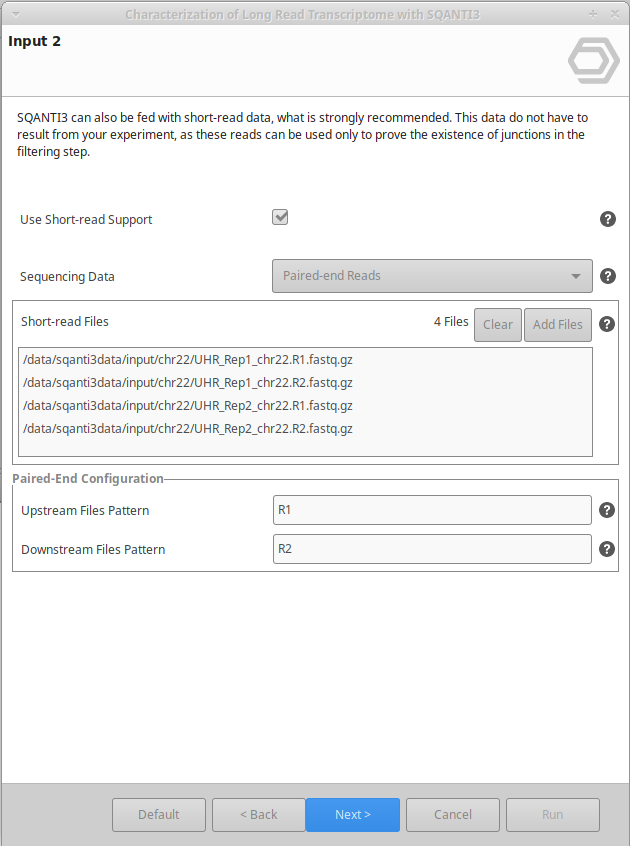This screenshot has height=846, width=630.
Task: Toggle the Use Short-read Support checkbox
Action: [280, 217]
